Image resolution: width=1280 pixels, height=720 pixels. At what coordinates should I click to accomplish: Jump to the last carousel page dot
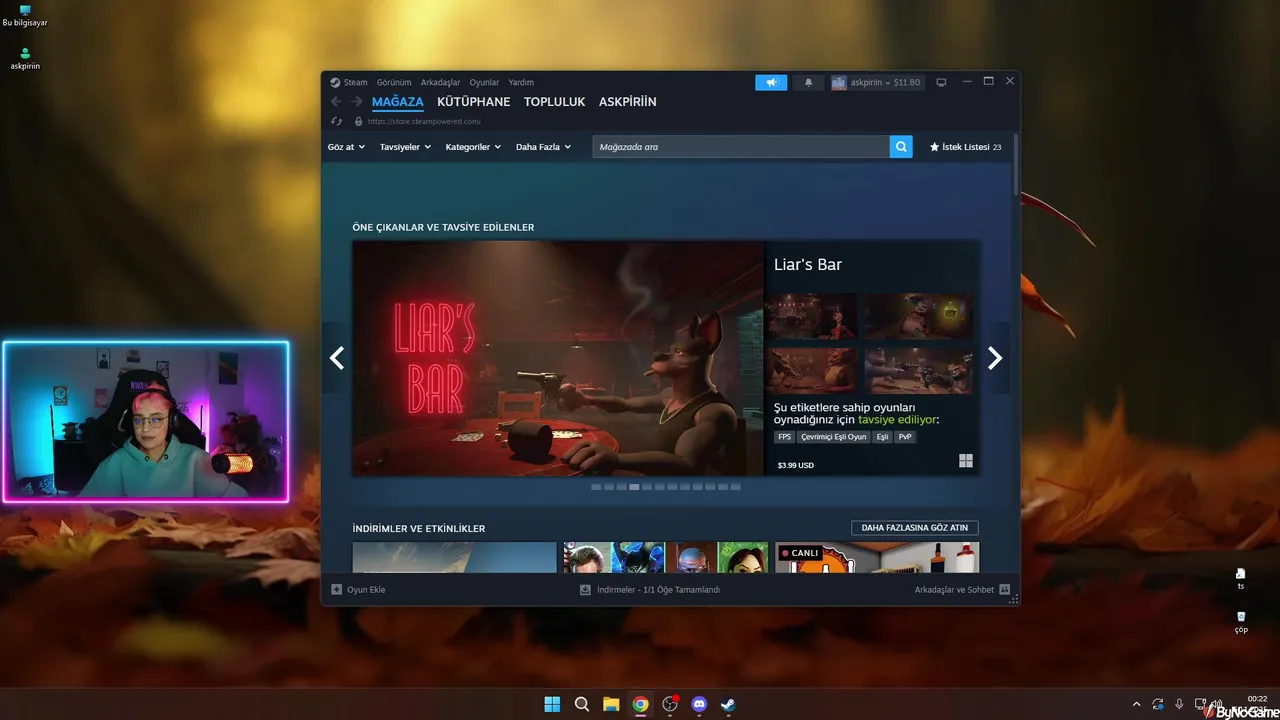pos(736,487)
